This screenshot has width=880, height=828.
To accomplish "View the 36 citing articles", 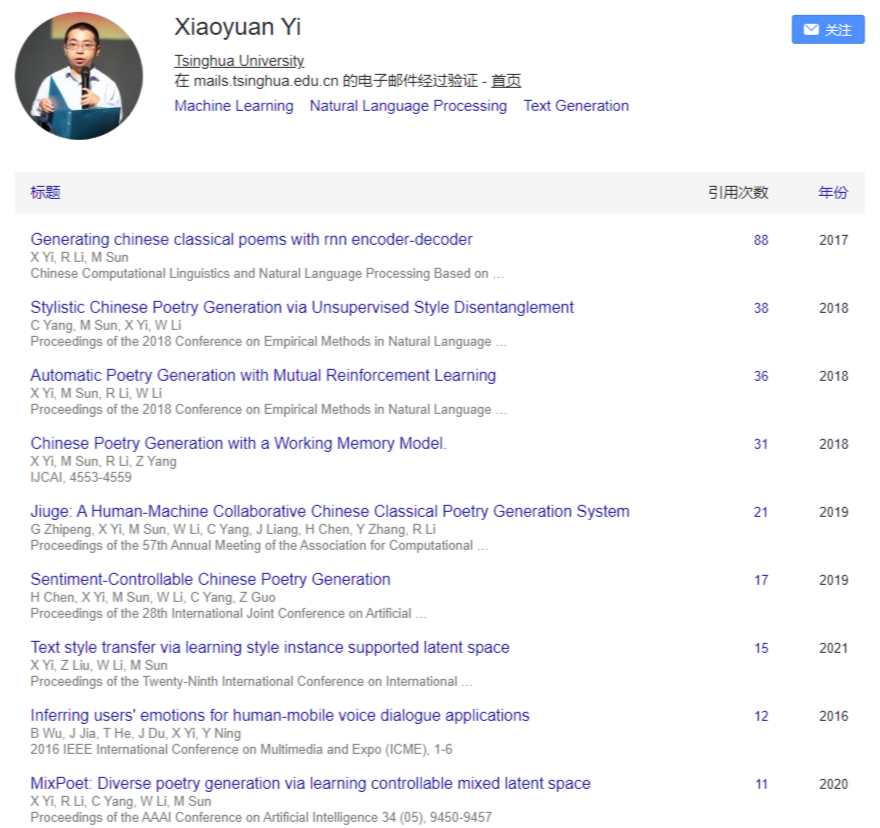I will tap(760, 376).
